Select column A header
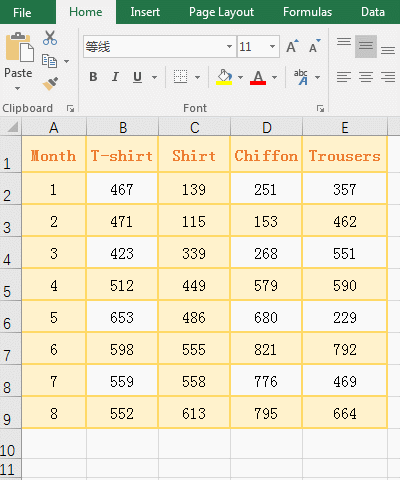400x480 pixels. tap(54, 127)
